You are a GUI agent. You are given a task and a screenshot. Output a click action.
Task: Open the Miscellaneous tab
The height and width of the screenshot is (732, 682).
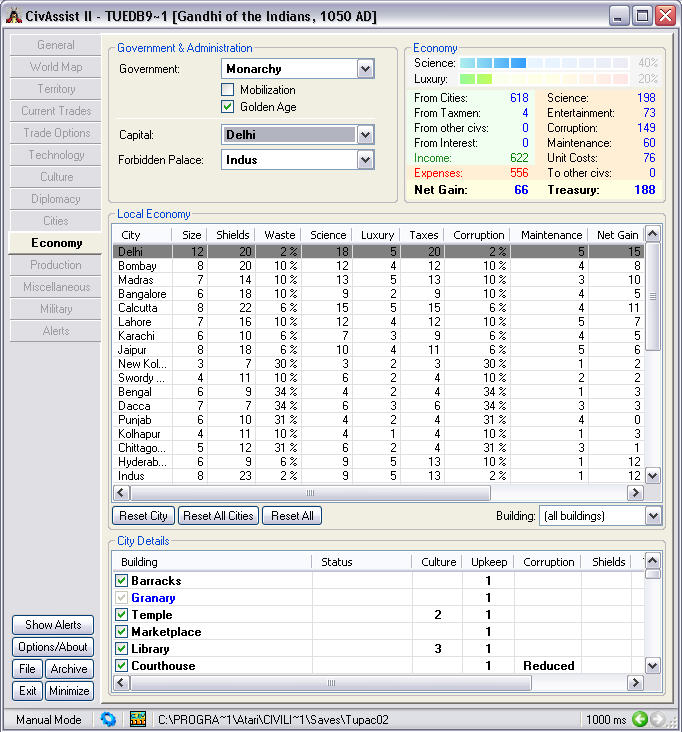pos(56,287)
